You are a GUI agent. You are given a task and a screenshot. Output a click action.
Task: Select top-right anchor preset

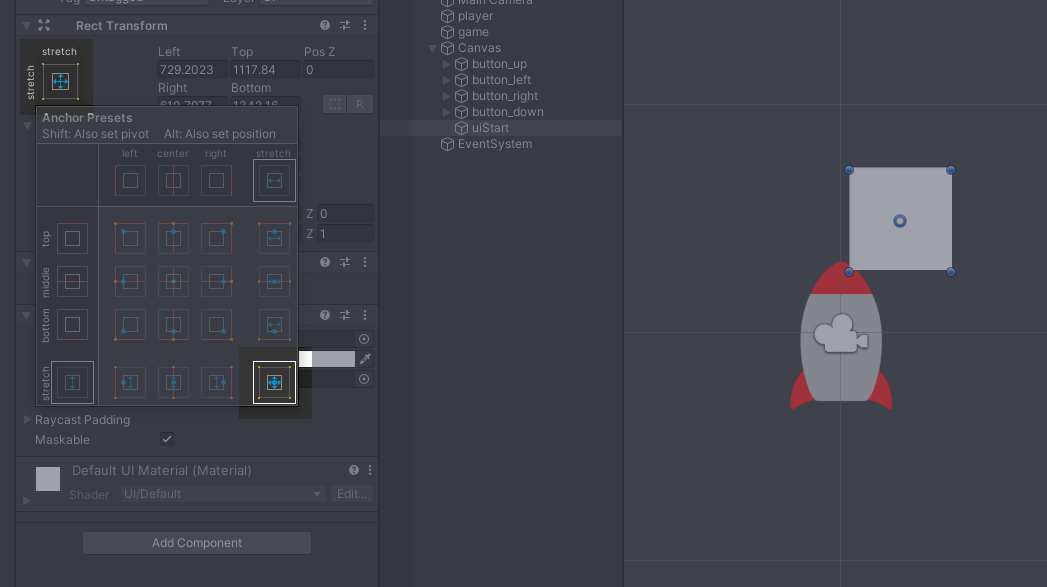coord(216,238)
